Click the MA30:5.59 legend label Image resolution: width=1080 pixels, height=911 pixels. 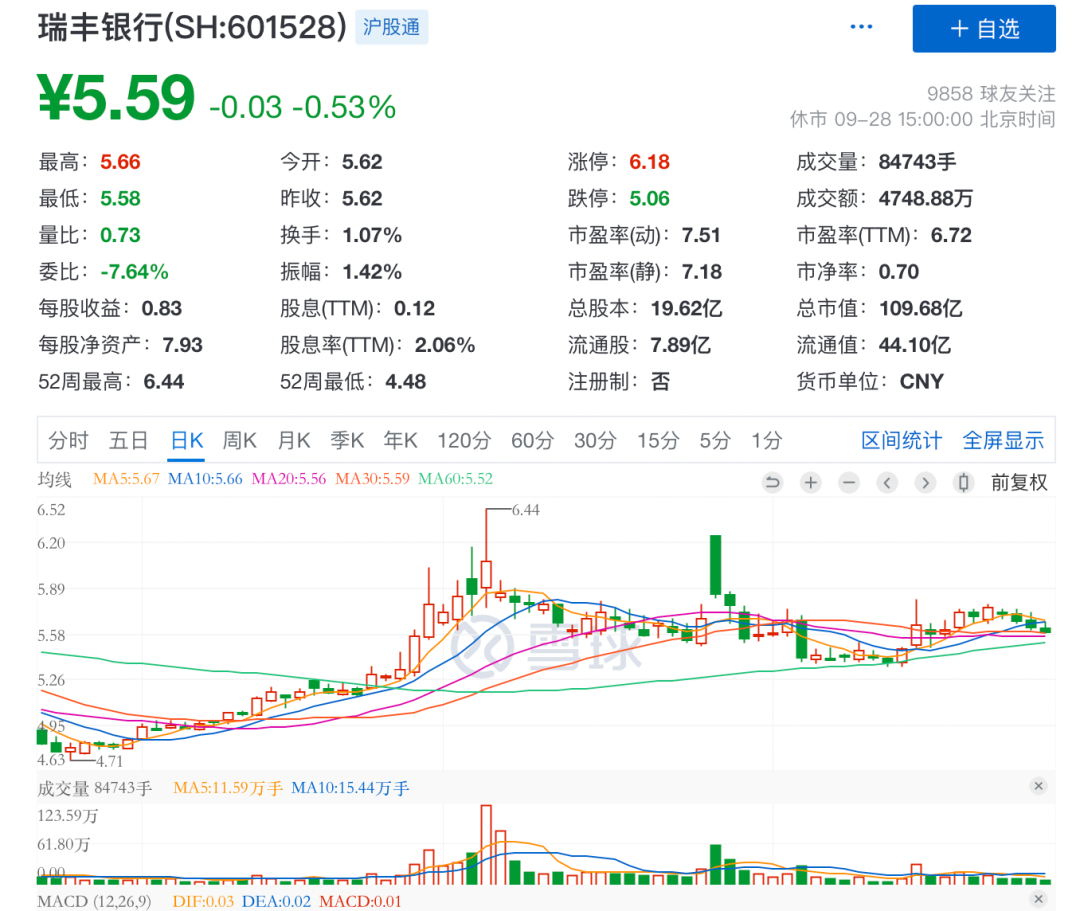[373, 479]
